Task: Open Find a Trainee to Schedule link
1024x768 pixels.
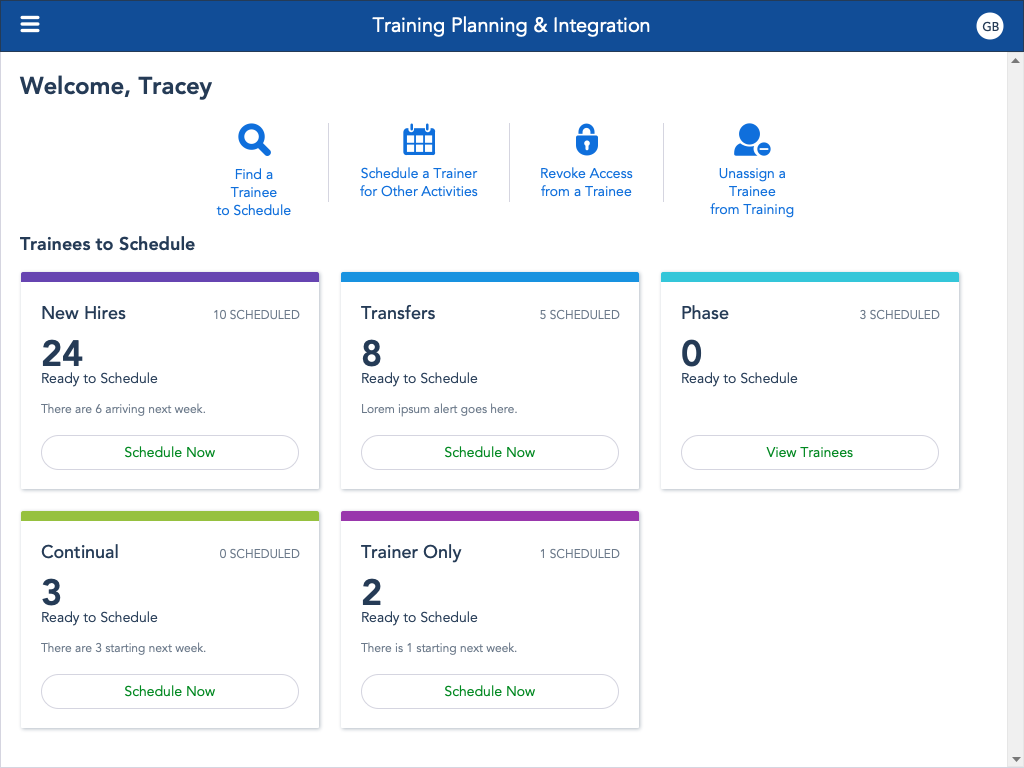Action: pyautogui.click(x=254, y=192)
